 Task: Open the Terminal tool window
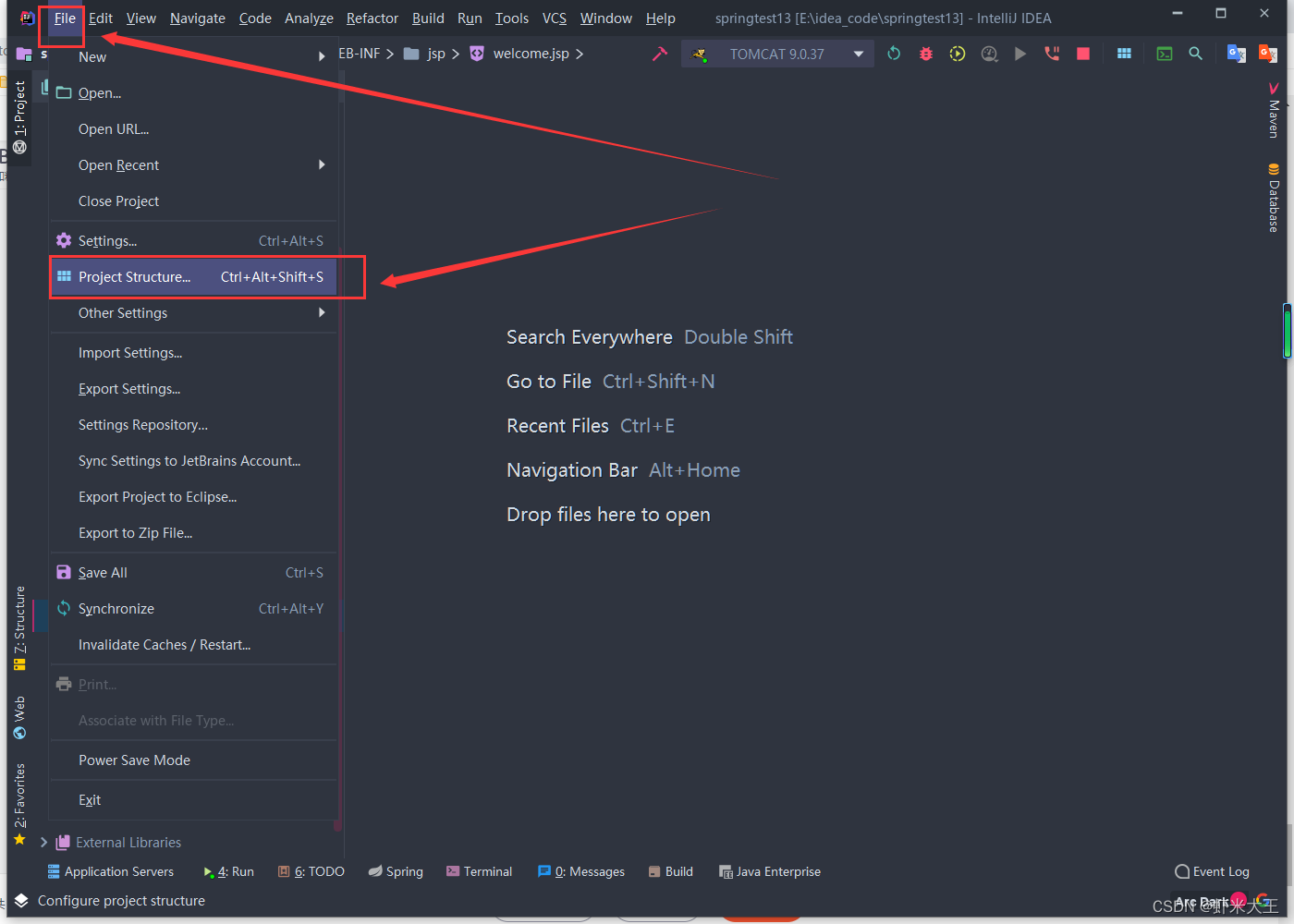click(479, 871)
